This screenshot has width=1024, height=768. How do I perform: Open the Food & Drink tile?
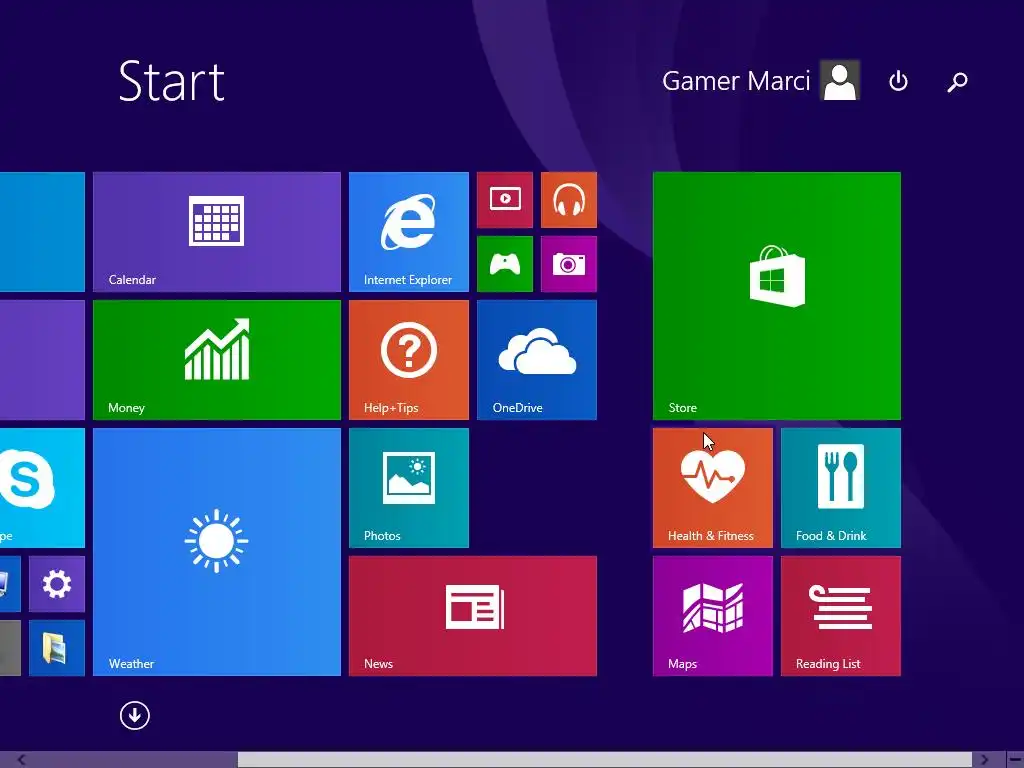(x=841, y=488)
